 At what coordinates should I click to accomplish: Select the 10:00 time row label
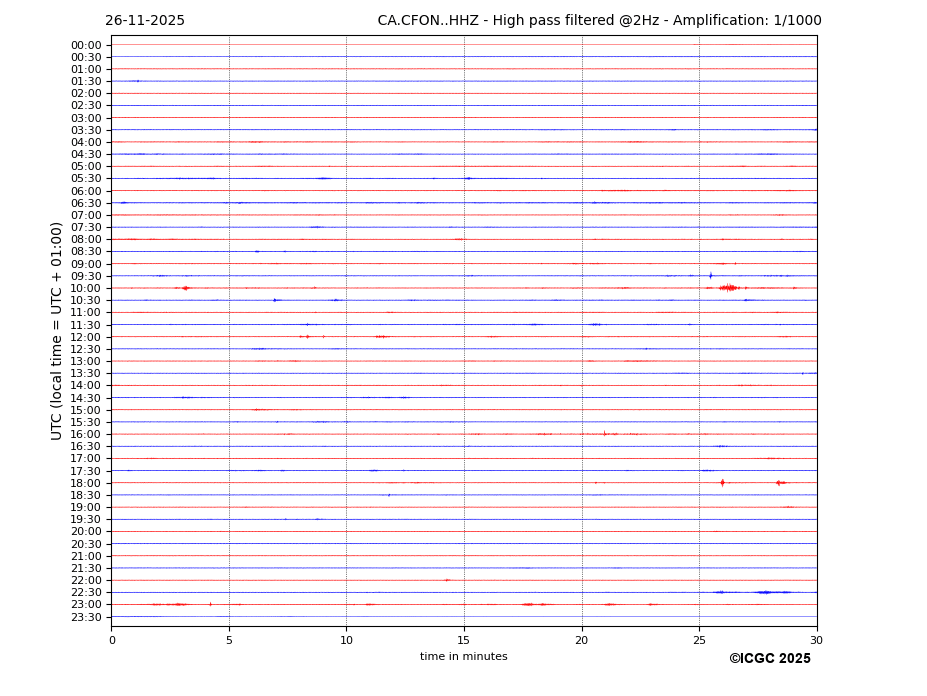tap(85, 288)
